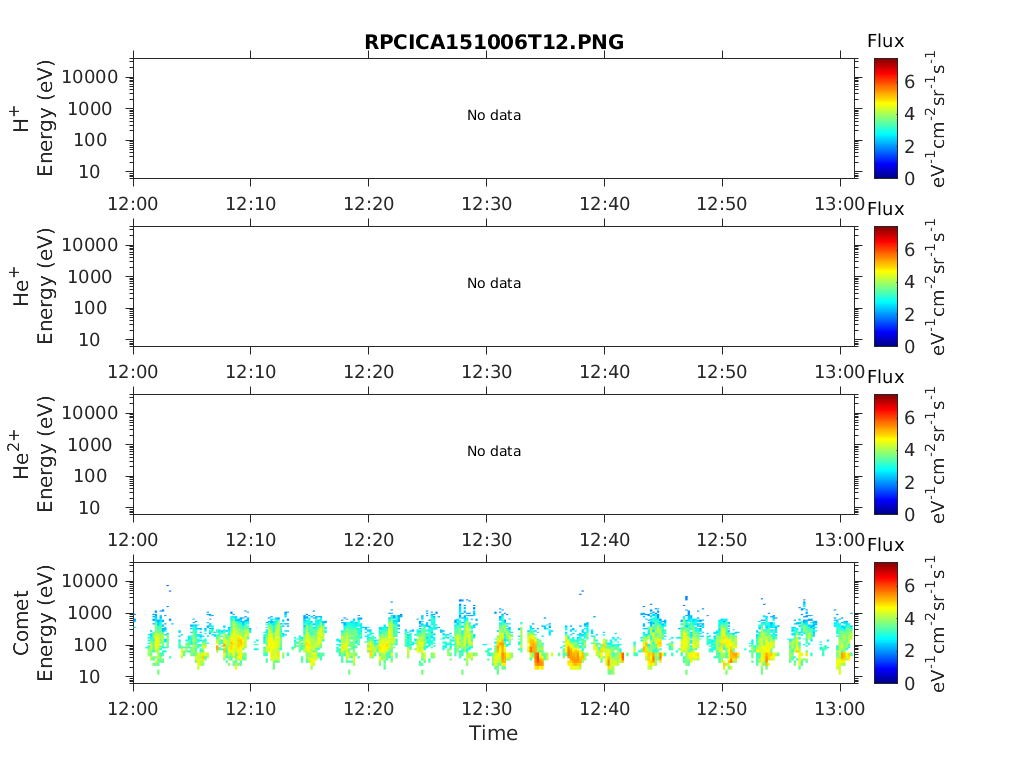Viewport: 1024px width, 768px height.
Task: Click the 12:50 tick label under He+ panel
Action: [722, 372]
